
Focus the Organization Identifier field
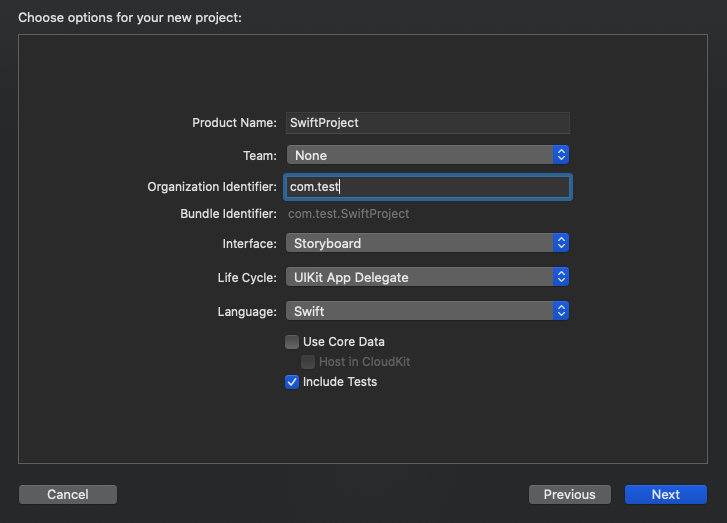click(x=427, y=187)
